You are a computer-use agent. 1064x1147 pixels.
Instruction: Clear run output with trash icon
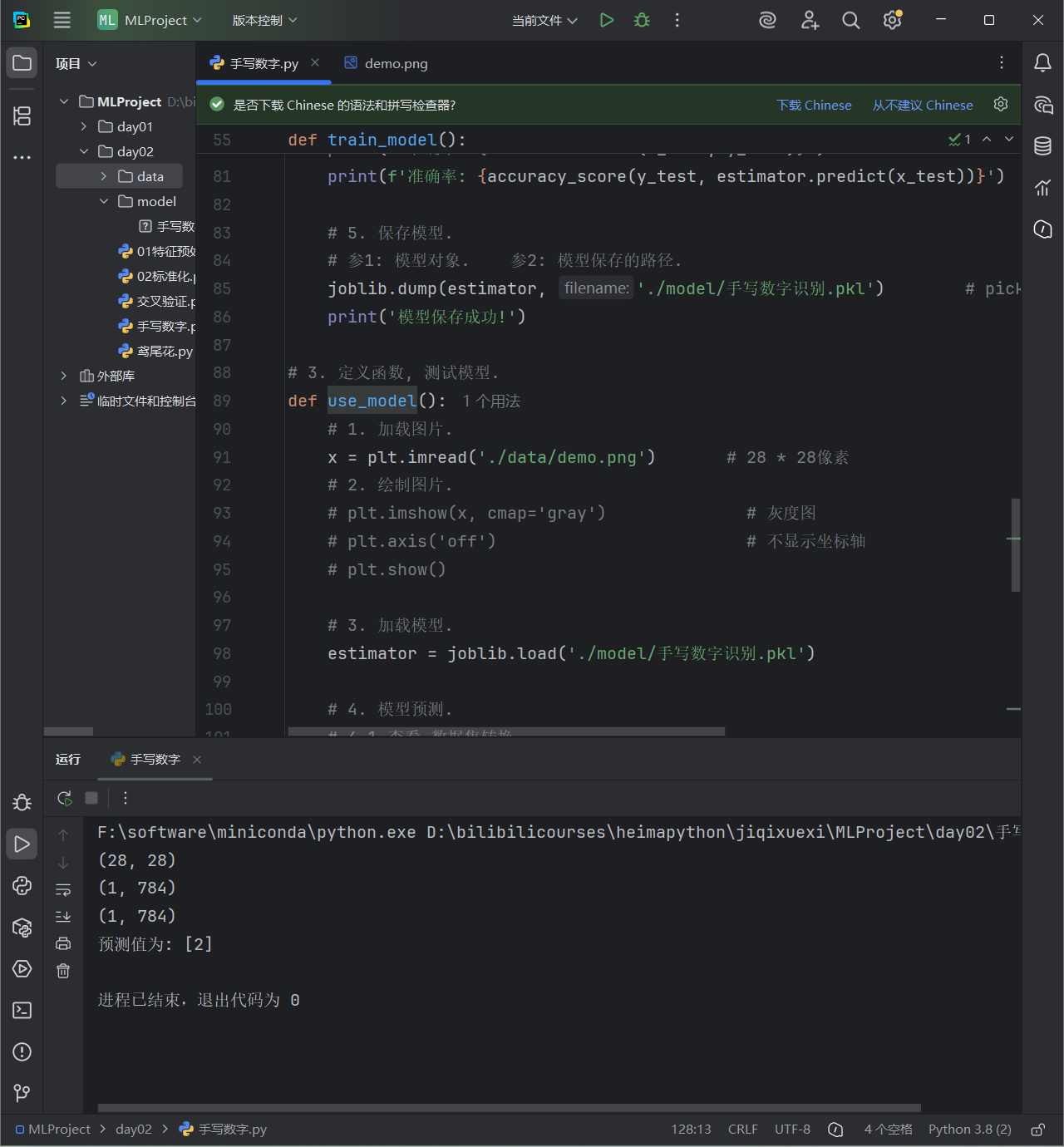[x=63, y=971]
